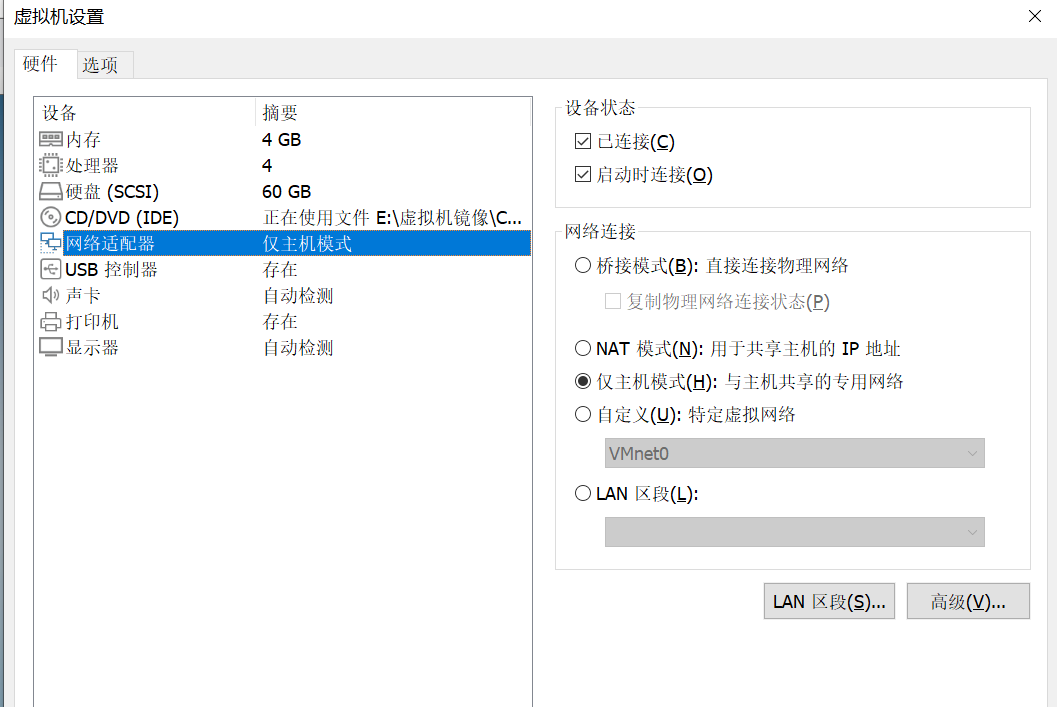Select the 内存 device row
Viewport: 1057px width, 707px height.
283,140
